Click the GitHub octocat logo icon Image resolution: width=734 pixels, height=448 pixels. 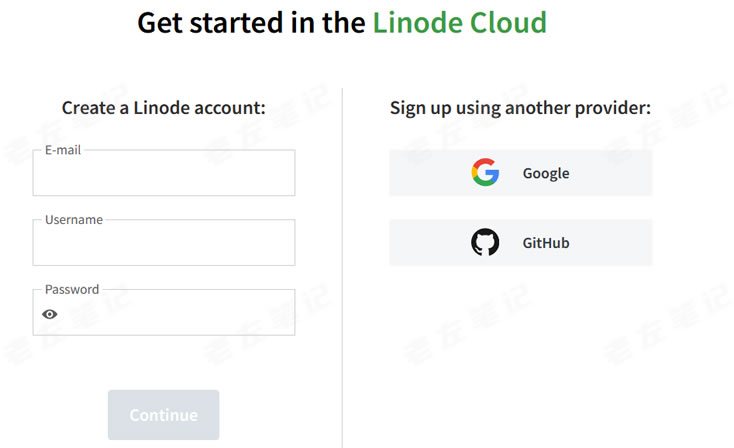click(x=485, y=242)
